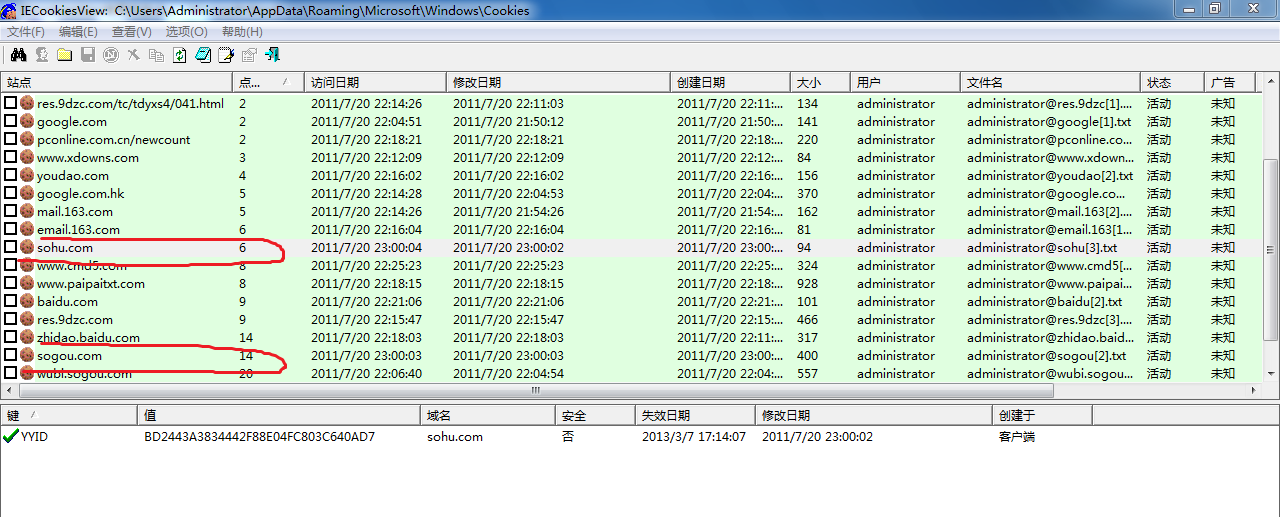This screenshot has width=1280, height=517.
Task: Click the binoculars Find toolbar icon
Action: [x=18, y=55]
